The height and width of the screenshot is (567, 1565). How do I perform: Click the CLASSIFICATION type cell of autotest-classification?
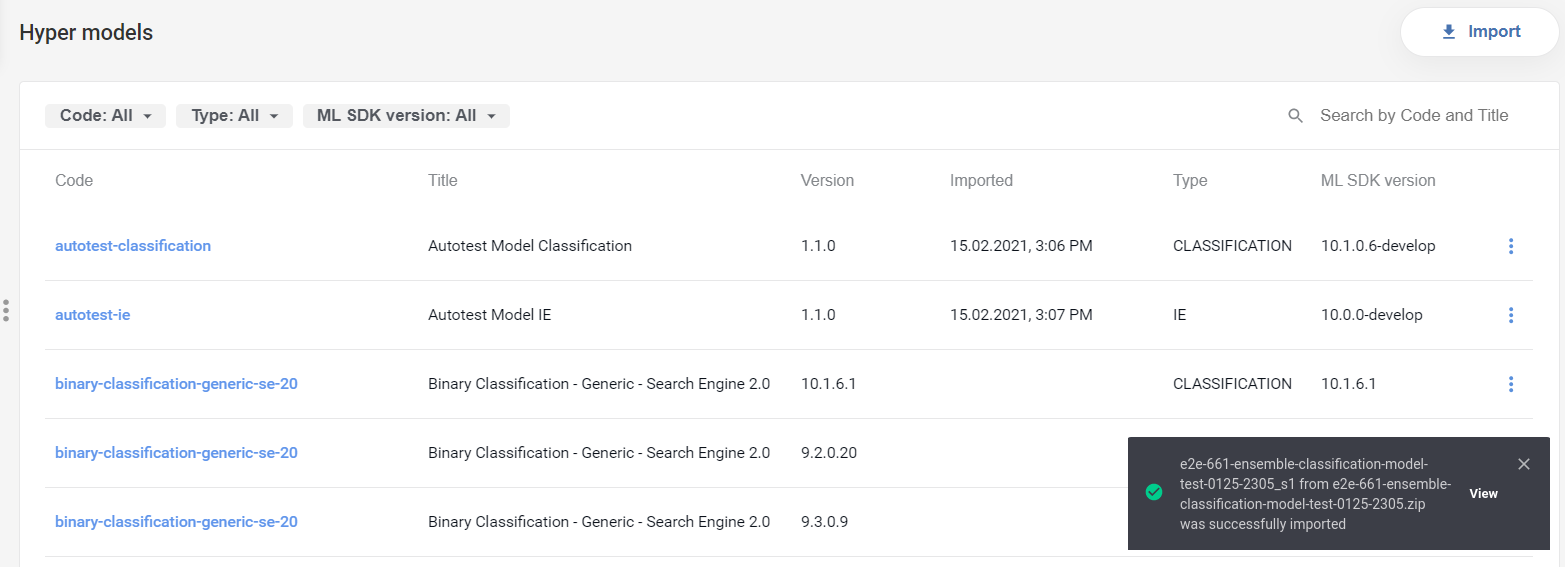pyautogui.click(x=1232, y=246)
